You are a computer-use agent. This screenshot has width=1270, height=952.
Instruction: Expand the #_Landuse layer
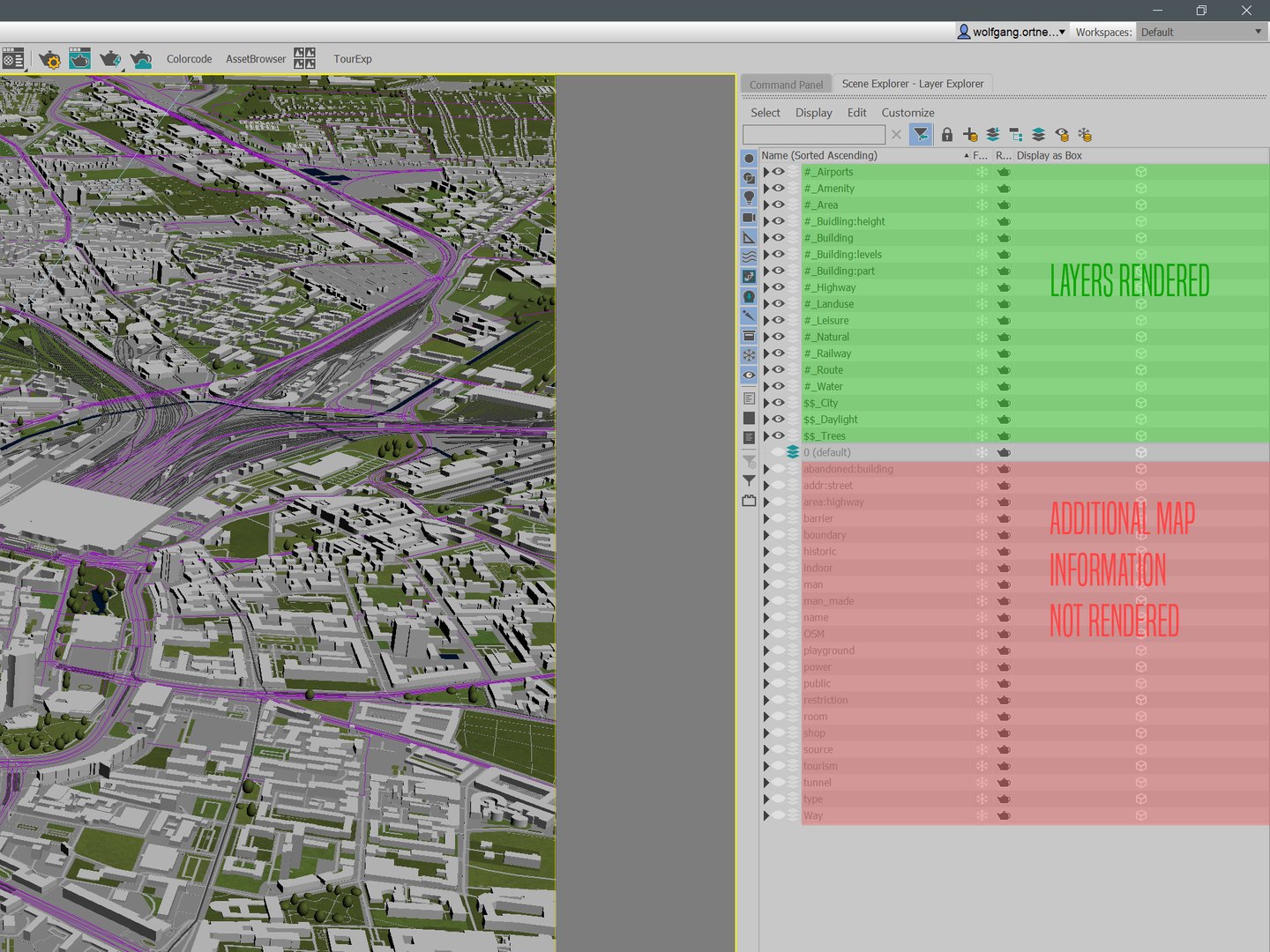[766, 304]
